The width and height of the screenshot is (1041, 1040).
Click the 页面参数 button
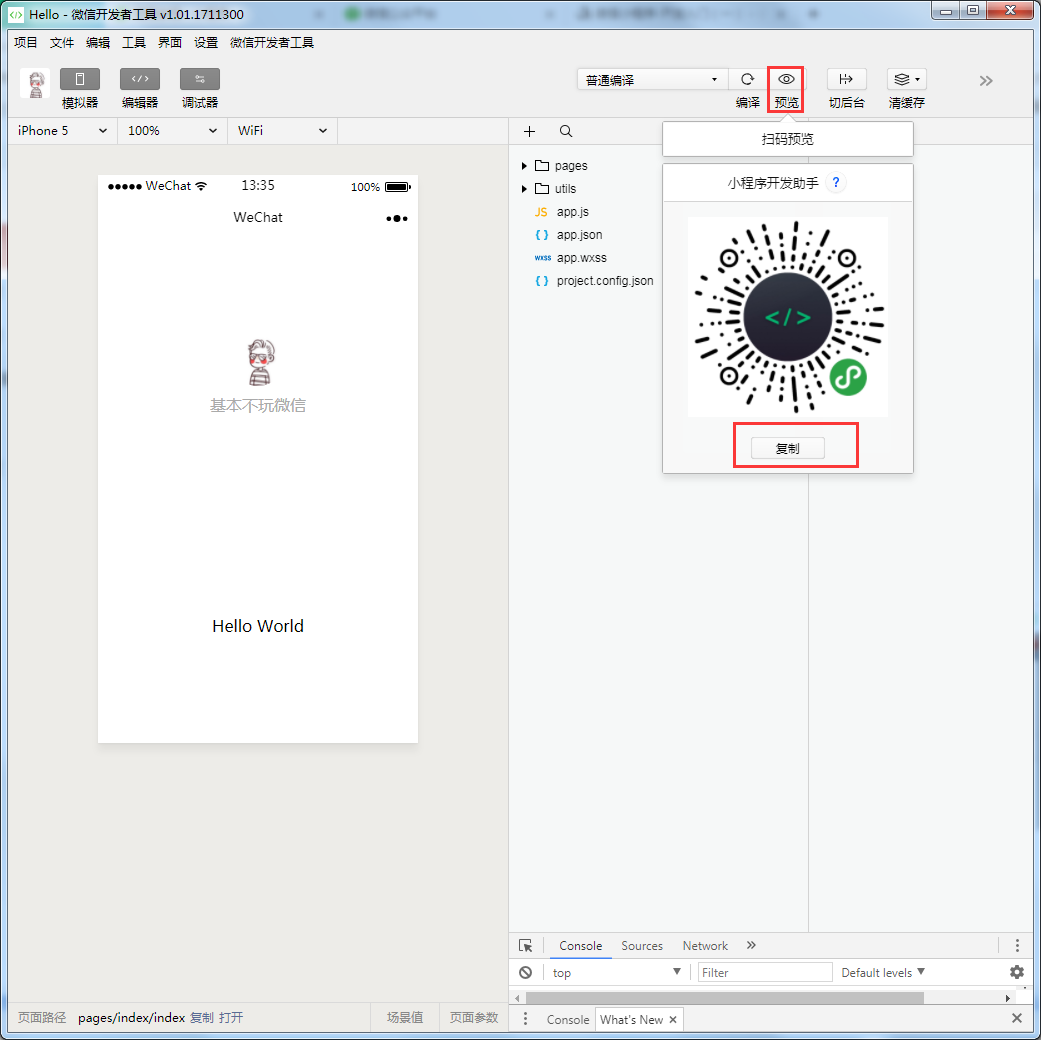pos(473,1017)
